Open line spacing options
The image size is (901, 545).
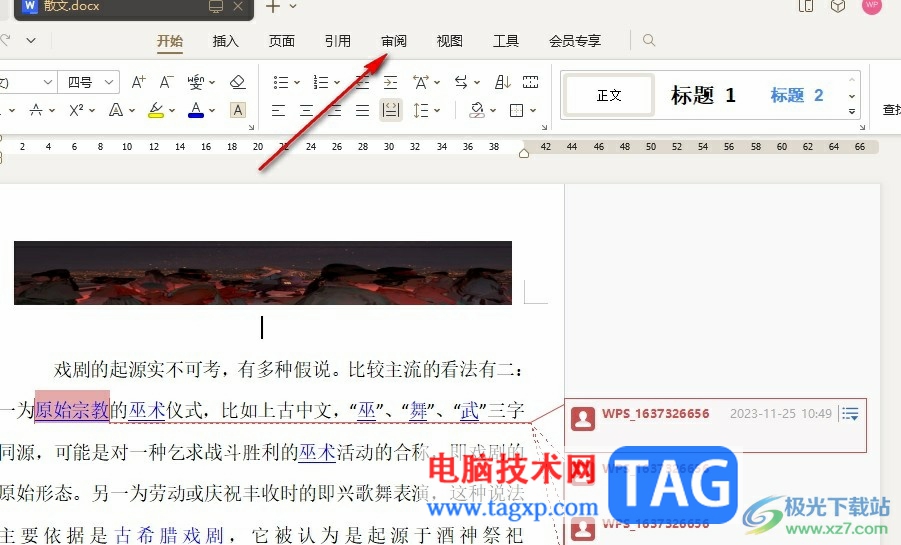click(421, 110)
